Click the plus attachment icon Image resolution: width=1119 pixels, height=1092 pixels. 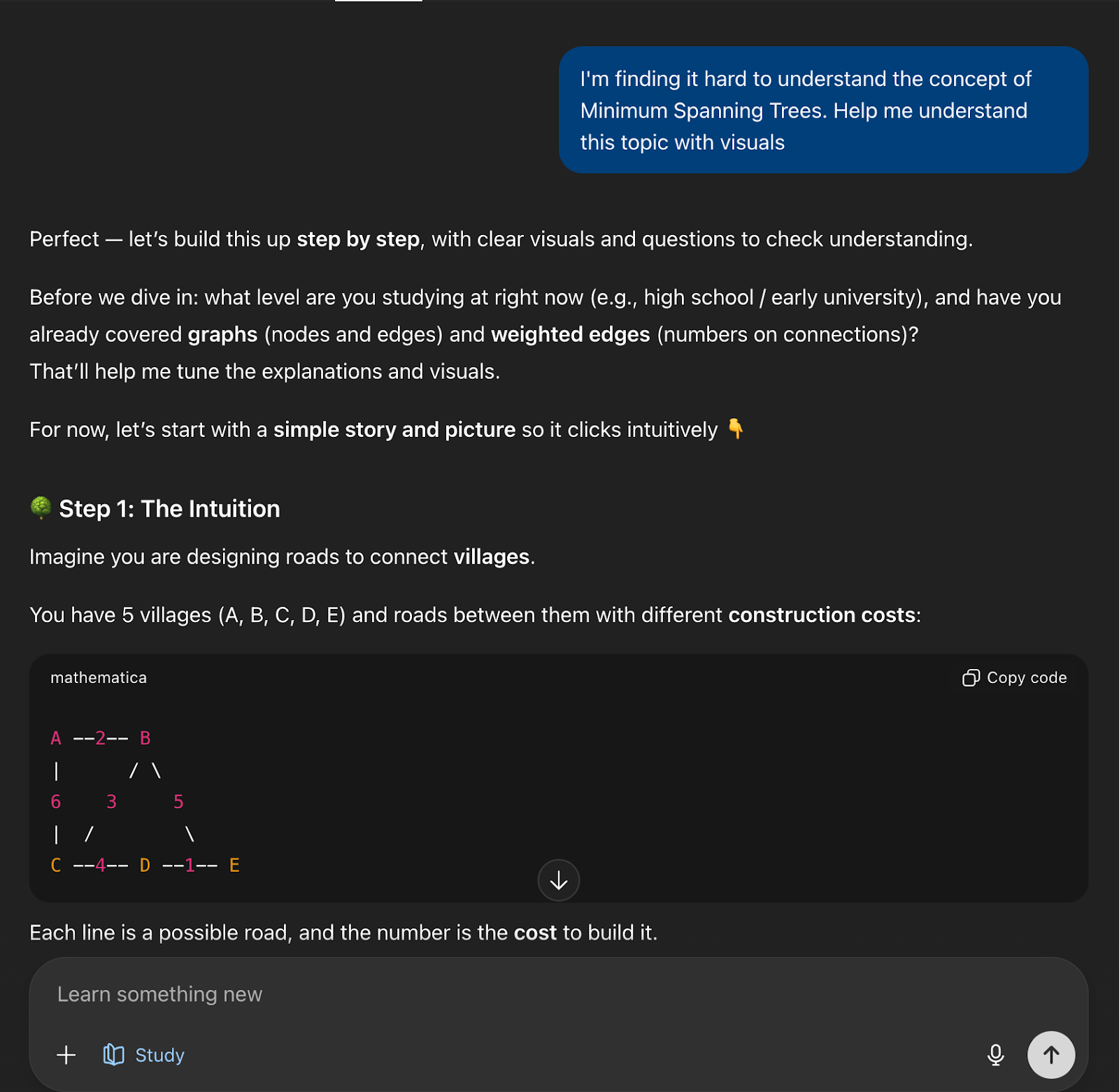point(66,1054)
